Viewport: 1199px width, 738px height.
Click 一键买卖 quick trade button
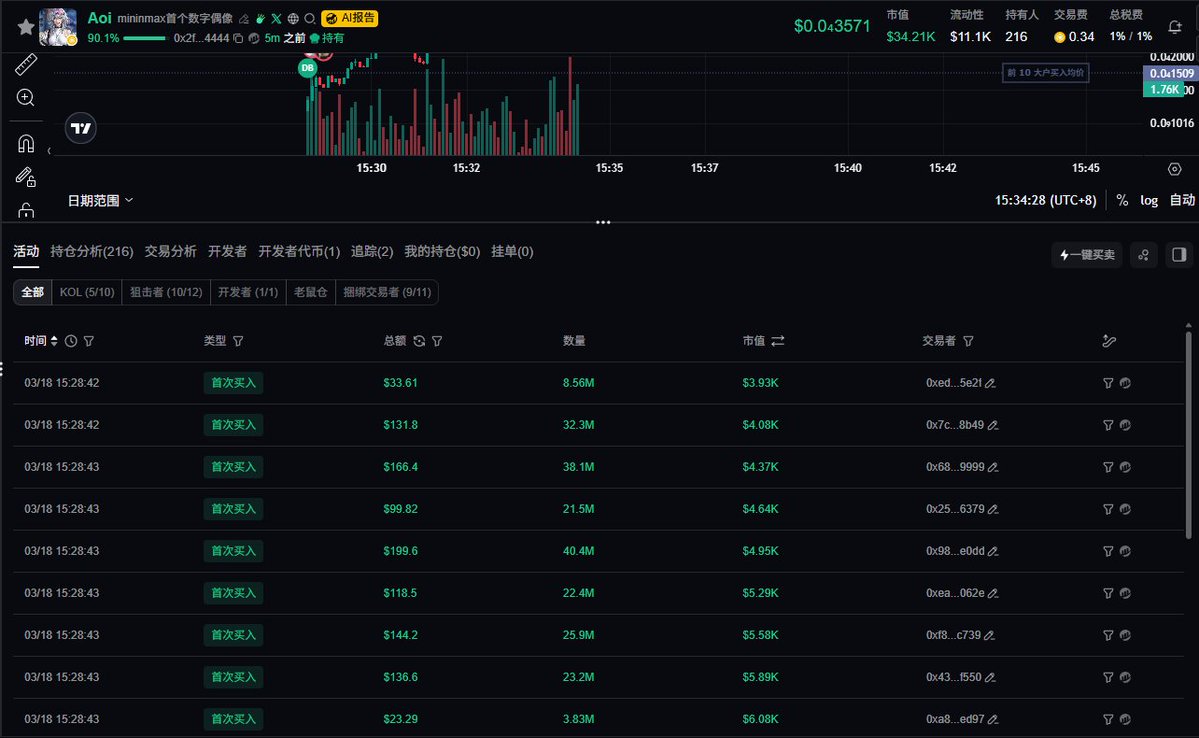(x=1087, y=255)
